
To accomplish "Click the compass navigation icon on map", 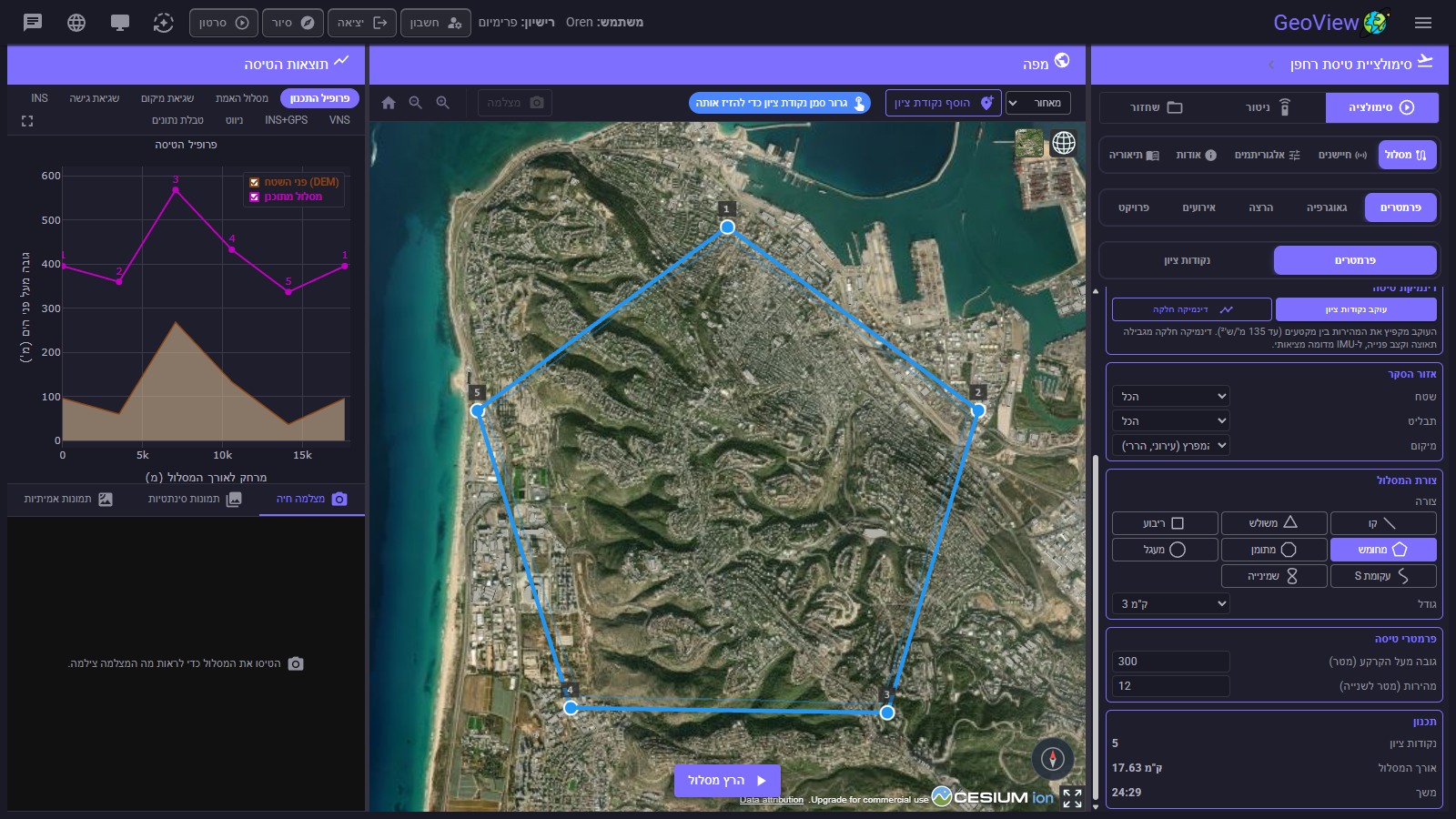I will pos(1053,759).
